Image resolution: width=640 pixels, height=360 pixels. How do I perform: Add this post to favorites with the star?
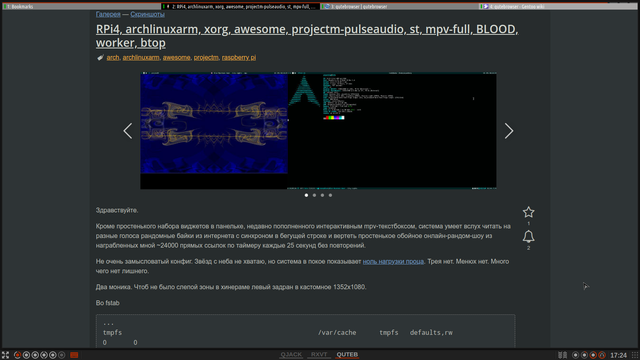529,212
